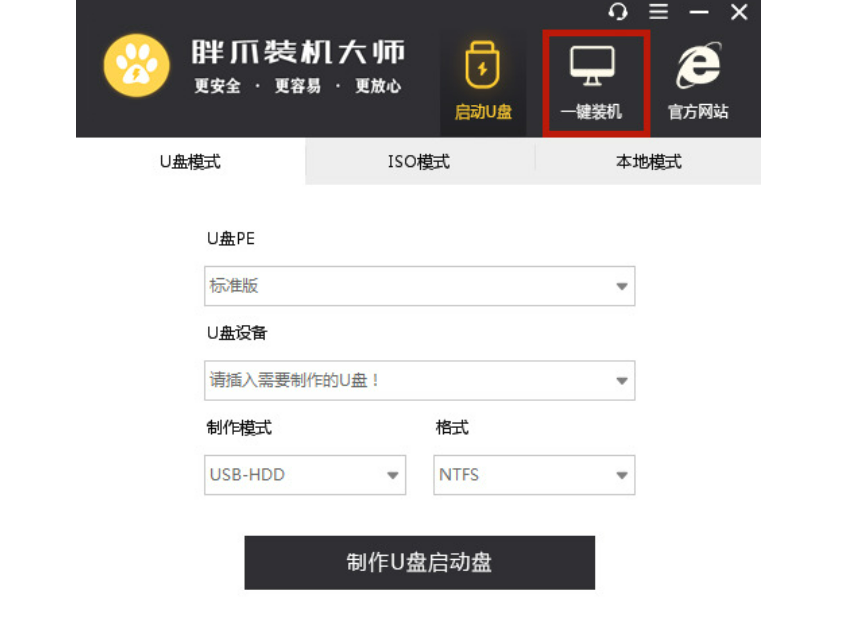This screenshot has width=843, height=619.
Task: Click the yellow paw logo icon
Action: [137, 66]
